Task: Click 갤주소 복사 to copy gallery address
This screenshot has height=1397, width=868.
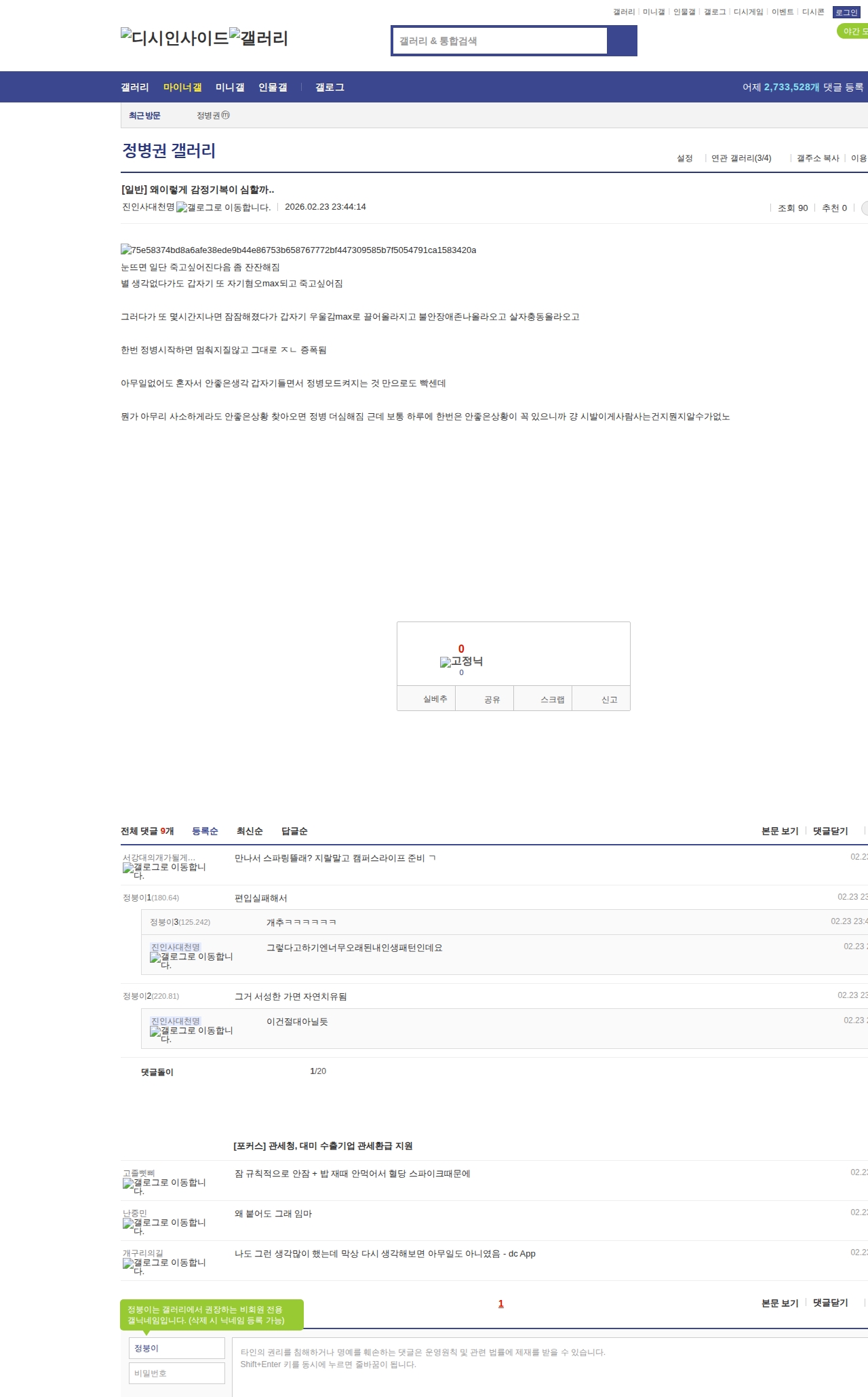Action: [x=818, y=158]
